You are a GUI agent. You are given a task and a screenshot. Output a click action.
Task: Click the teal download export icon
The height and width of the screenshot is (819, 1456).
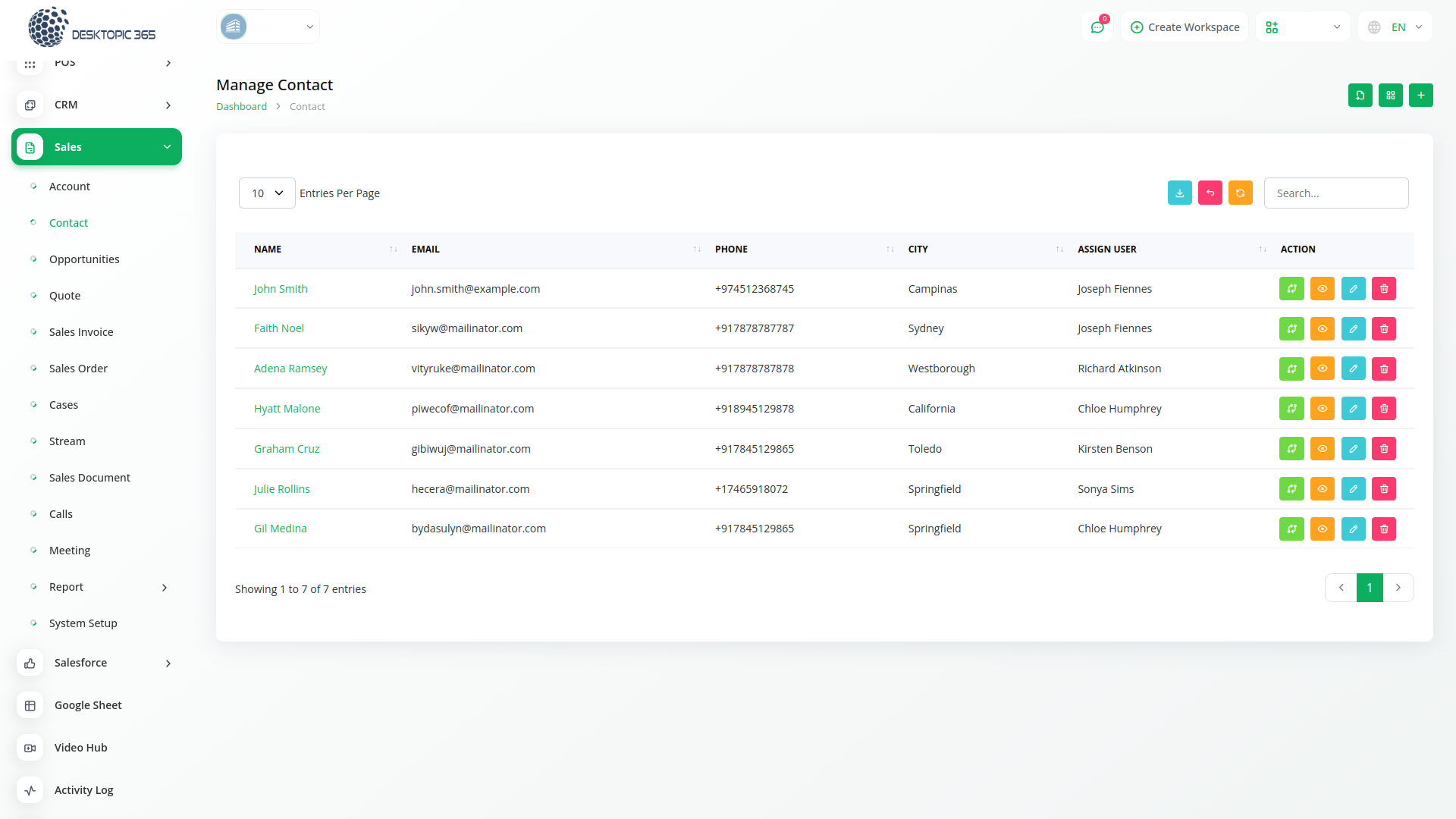(x=1180, y=193)
